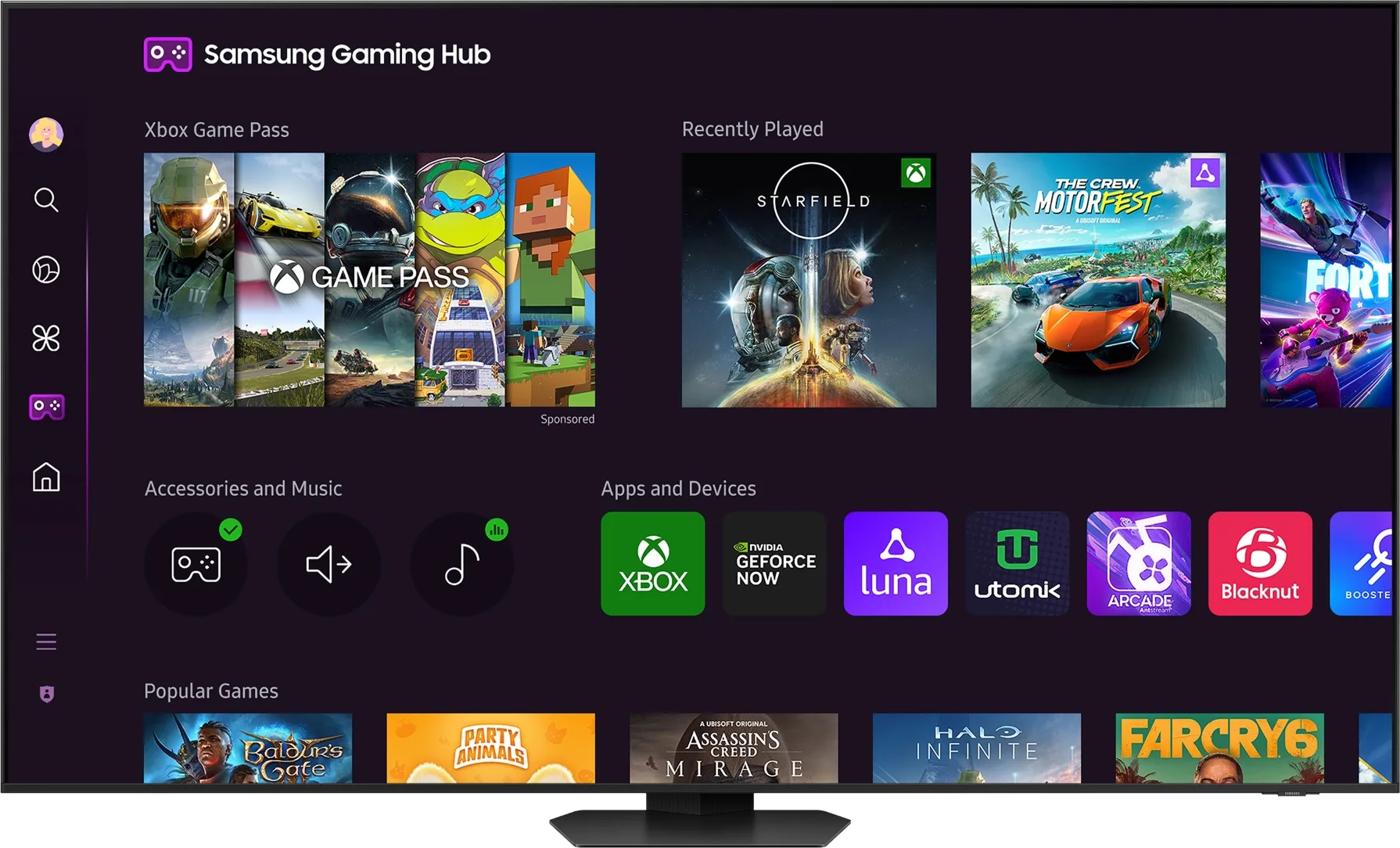Screen dimensions: 1400x848
Task: Open the Xbox Game Pass sponsored banner
Action: coord(369,280)
